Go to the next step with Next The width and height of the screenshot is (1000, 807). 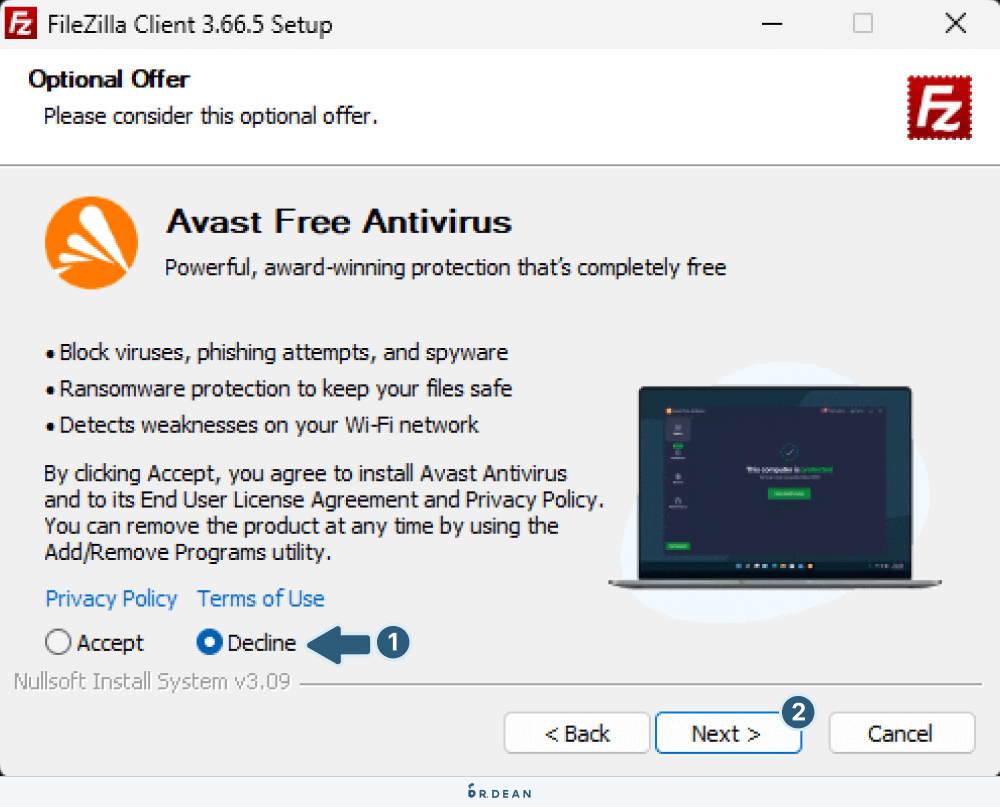pos(728,733)
